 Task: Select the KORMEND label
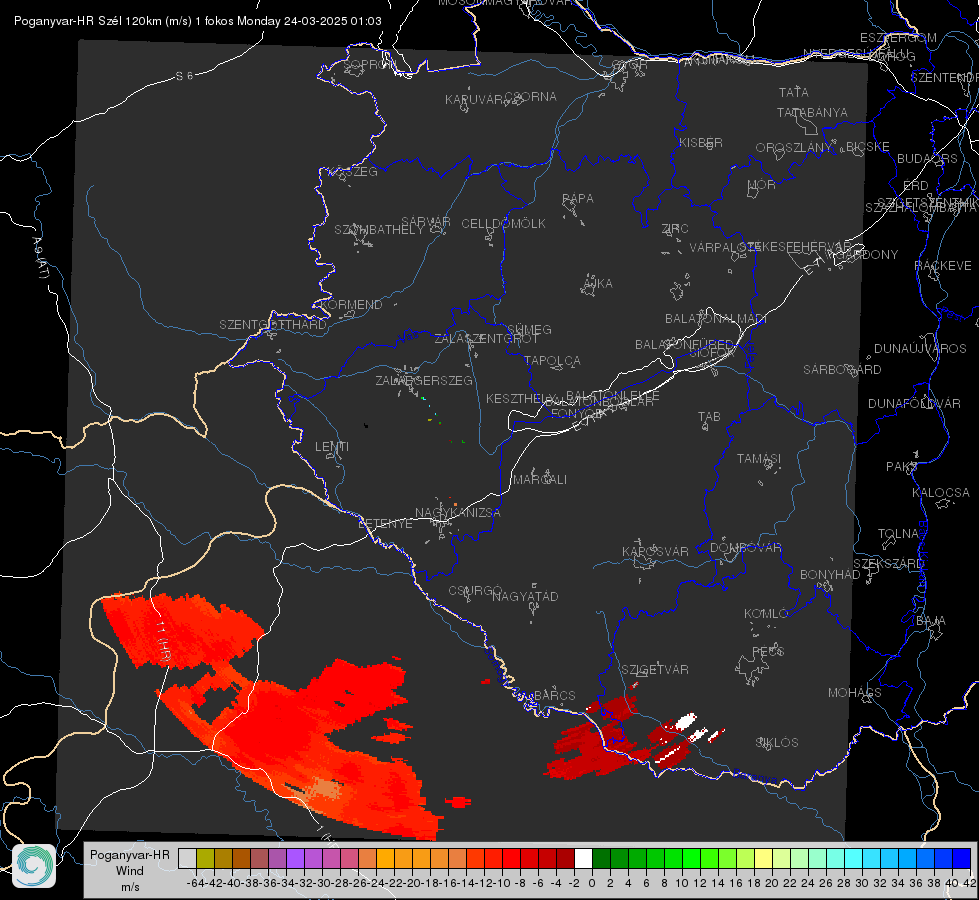(351, 305)
